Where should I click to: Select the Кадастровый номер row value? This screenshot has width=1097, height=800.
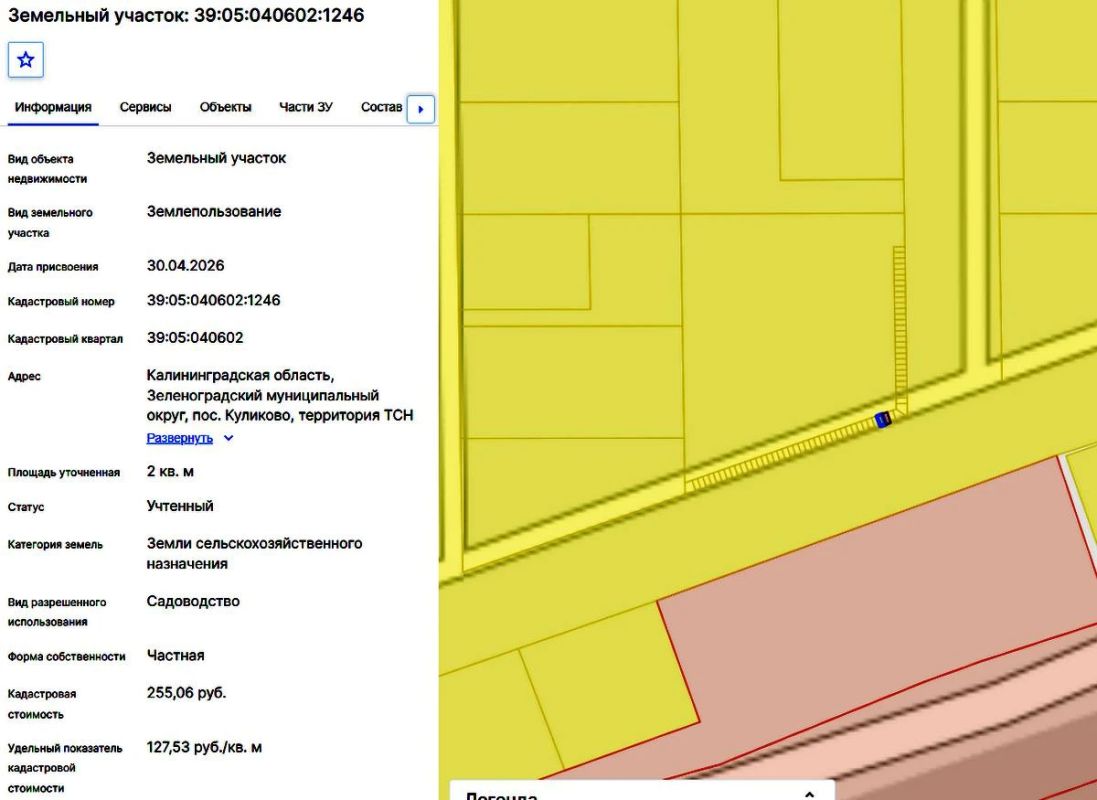tap(213, 300)
